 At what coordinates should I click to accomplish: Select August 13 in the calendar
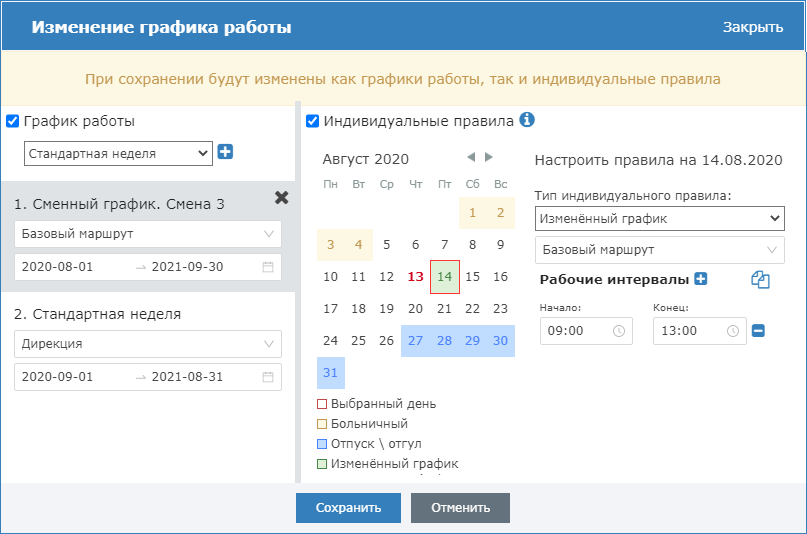point(416,277)
